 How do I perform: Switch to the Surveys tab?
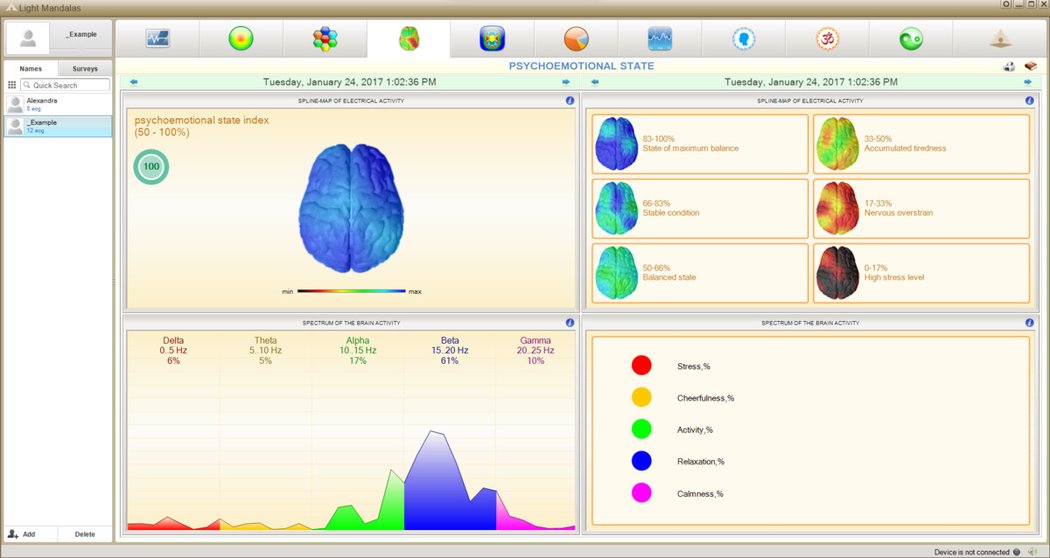pyautogui.click(x=85, y=69)
